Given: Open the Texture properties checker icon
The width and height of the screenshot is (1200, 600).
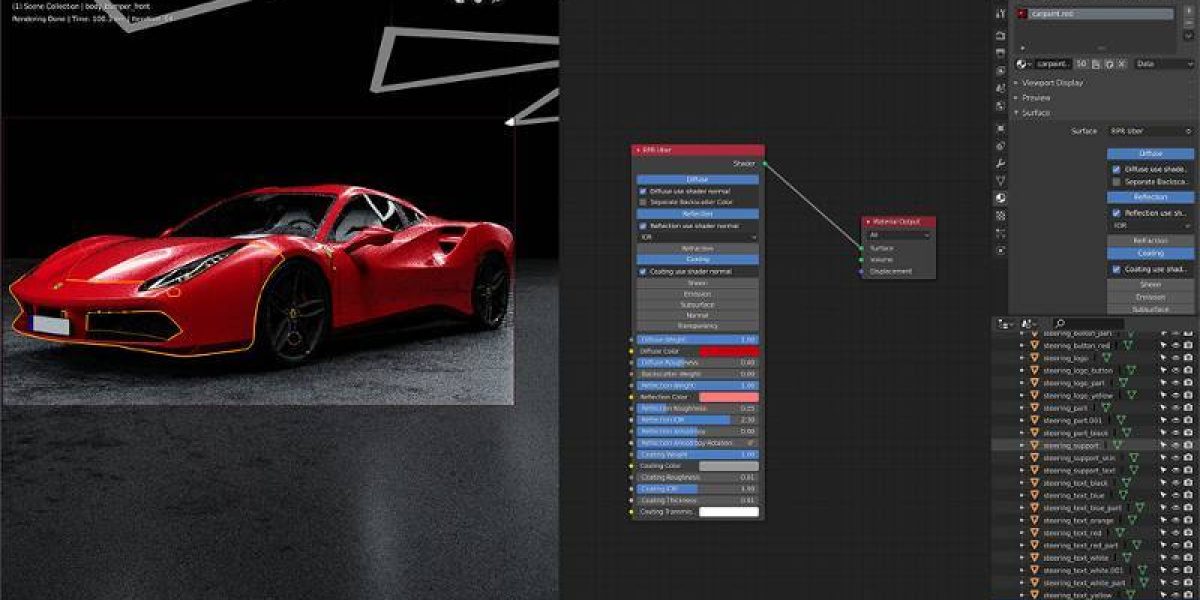Looking at the screenshot, I should pyautogui.click(x=1001, y=215).
